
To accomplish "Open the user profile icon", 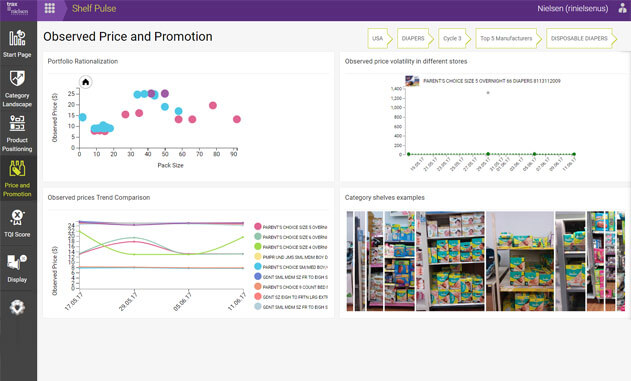I will (622, 8).
